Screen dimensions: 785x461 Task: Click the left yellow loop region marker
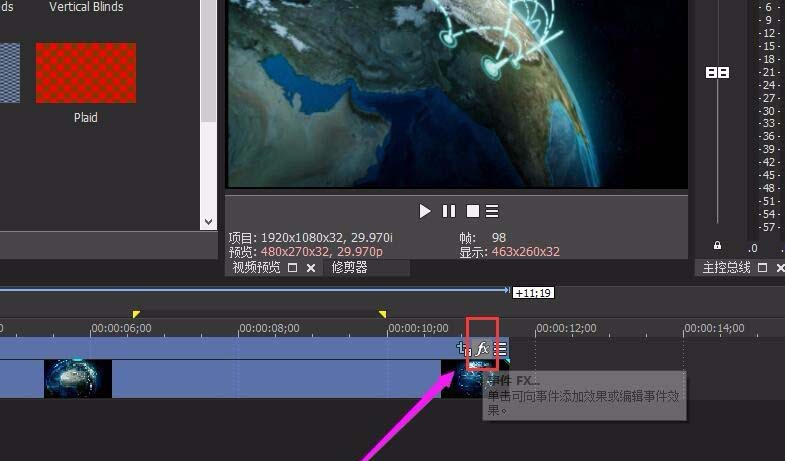tap(136, 314)
